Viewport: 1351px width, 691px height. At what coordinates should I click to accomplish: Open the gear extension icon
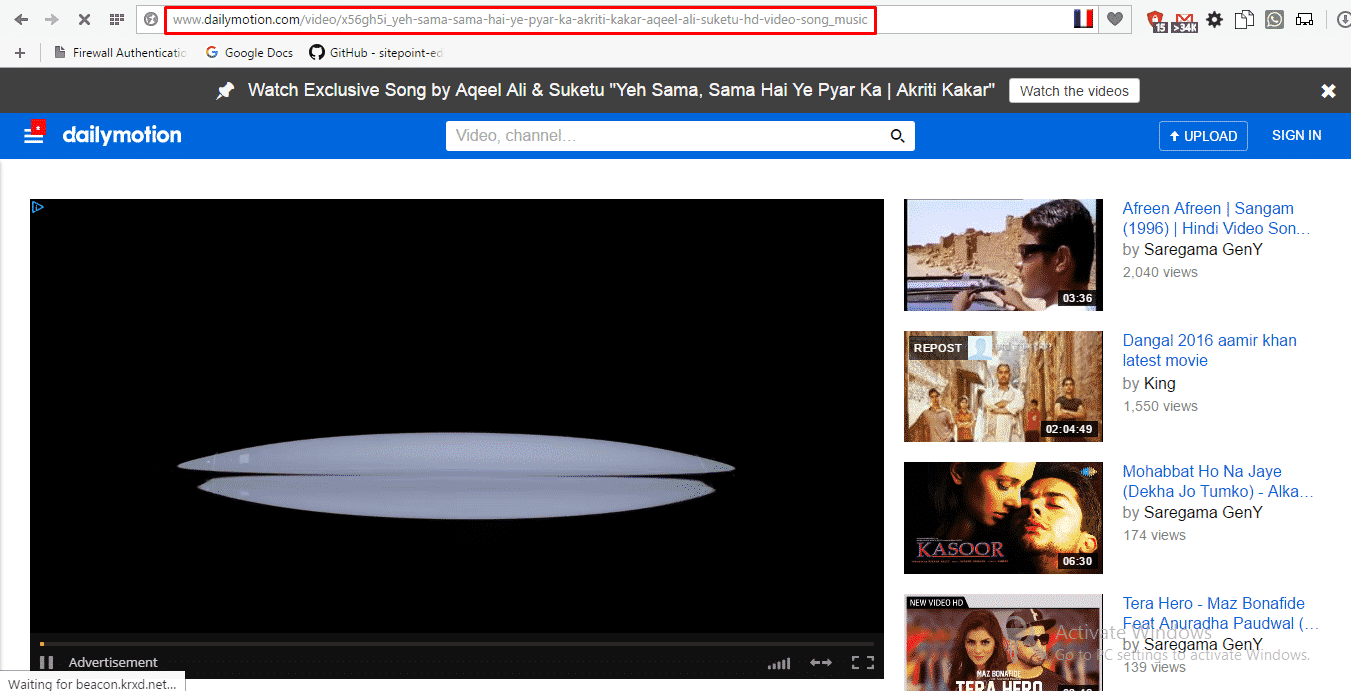tap(1214, 19)
